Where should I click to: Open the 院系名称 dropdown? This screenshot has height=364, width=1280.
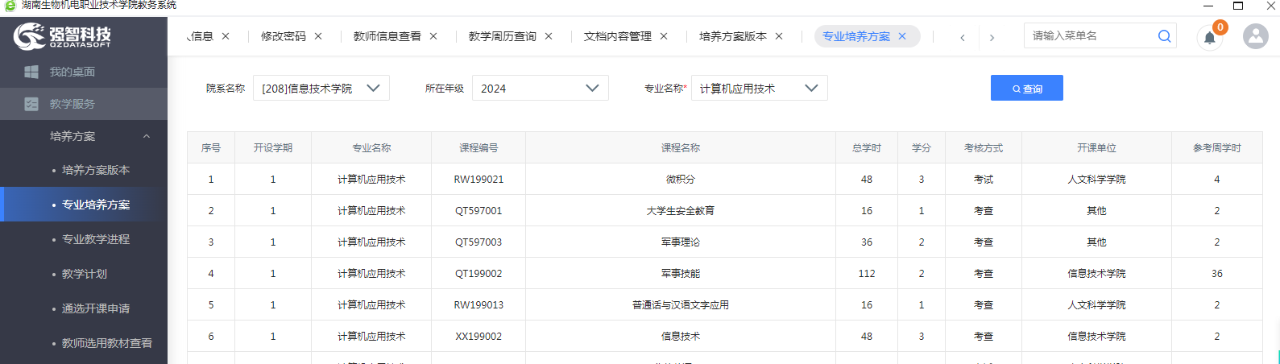pyautogui.click(x=321, y=88)
